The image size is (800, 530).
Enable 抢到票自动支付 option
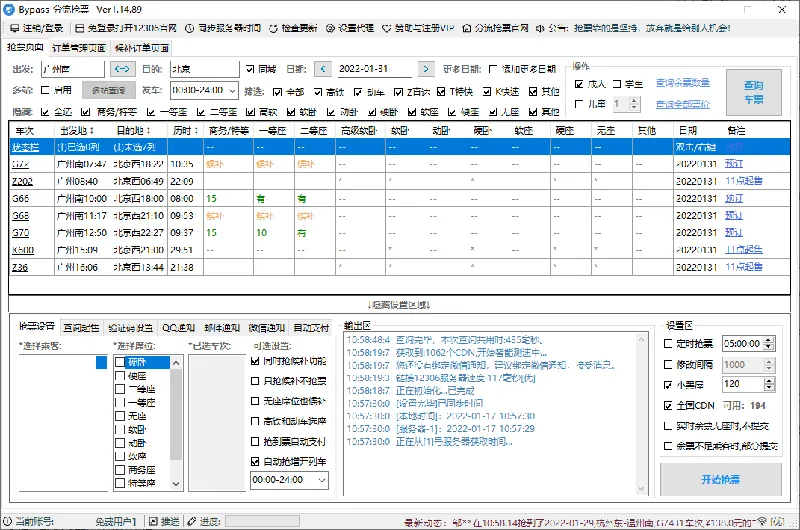255,441
